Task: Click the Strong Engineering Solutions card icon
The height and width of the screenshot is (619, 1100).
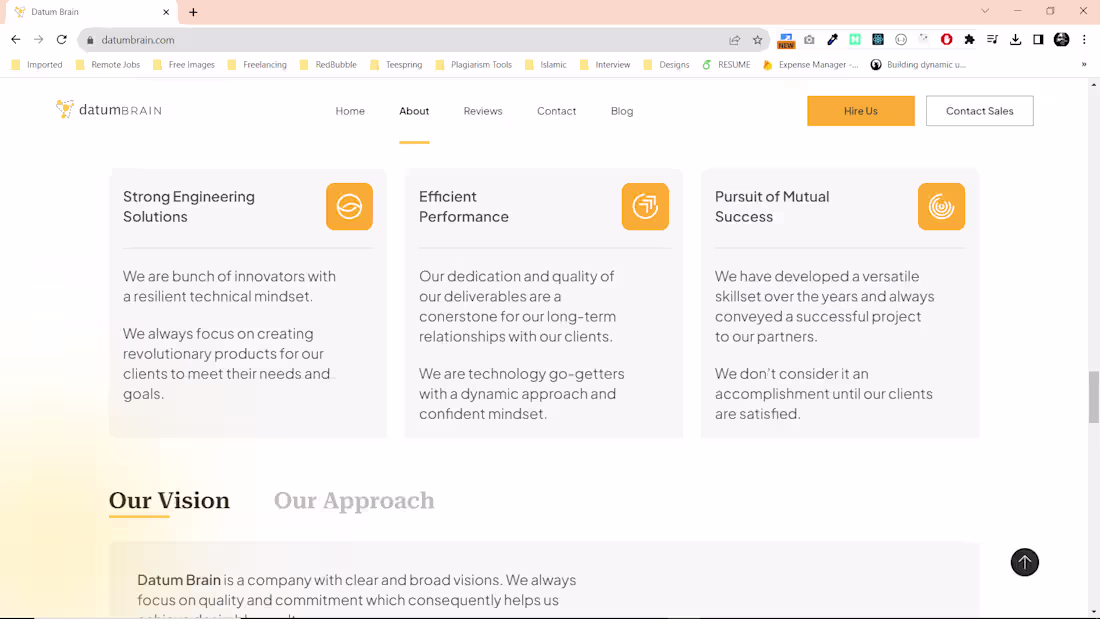Action: [349, 206]
